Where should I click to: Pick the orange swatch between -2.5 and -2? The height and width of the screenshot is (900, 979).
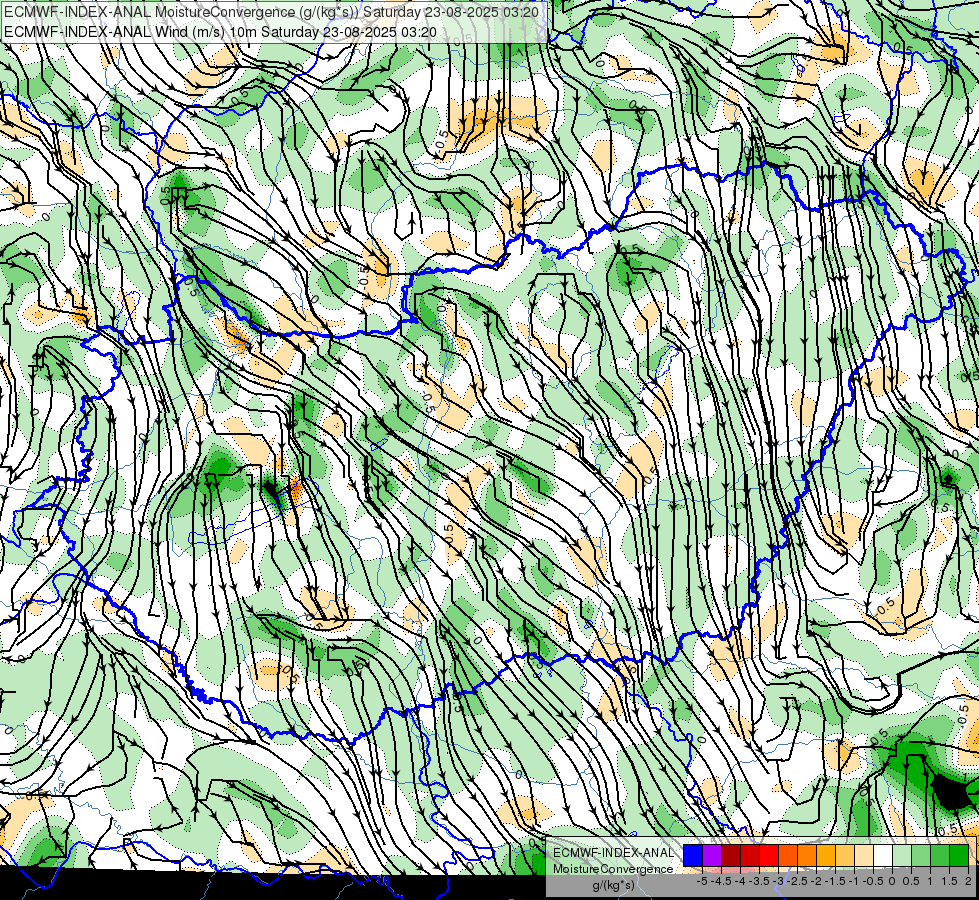[807, 856]
